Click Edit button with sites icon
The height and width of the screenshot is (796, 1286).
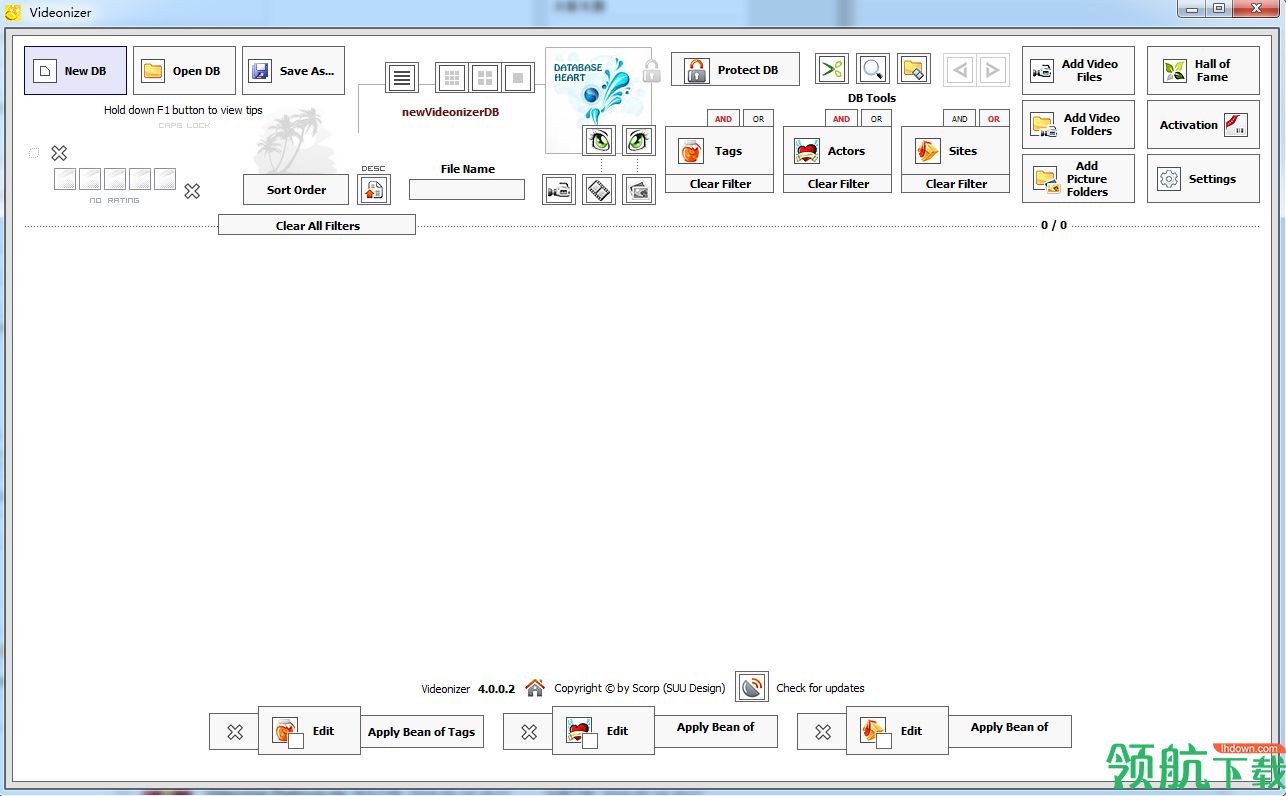pos(897,731)
